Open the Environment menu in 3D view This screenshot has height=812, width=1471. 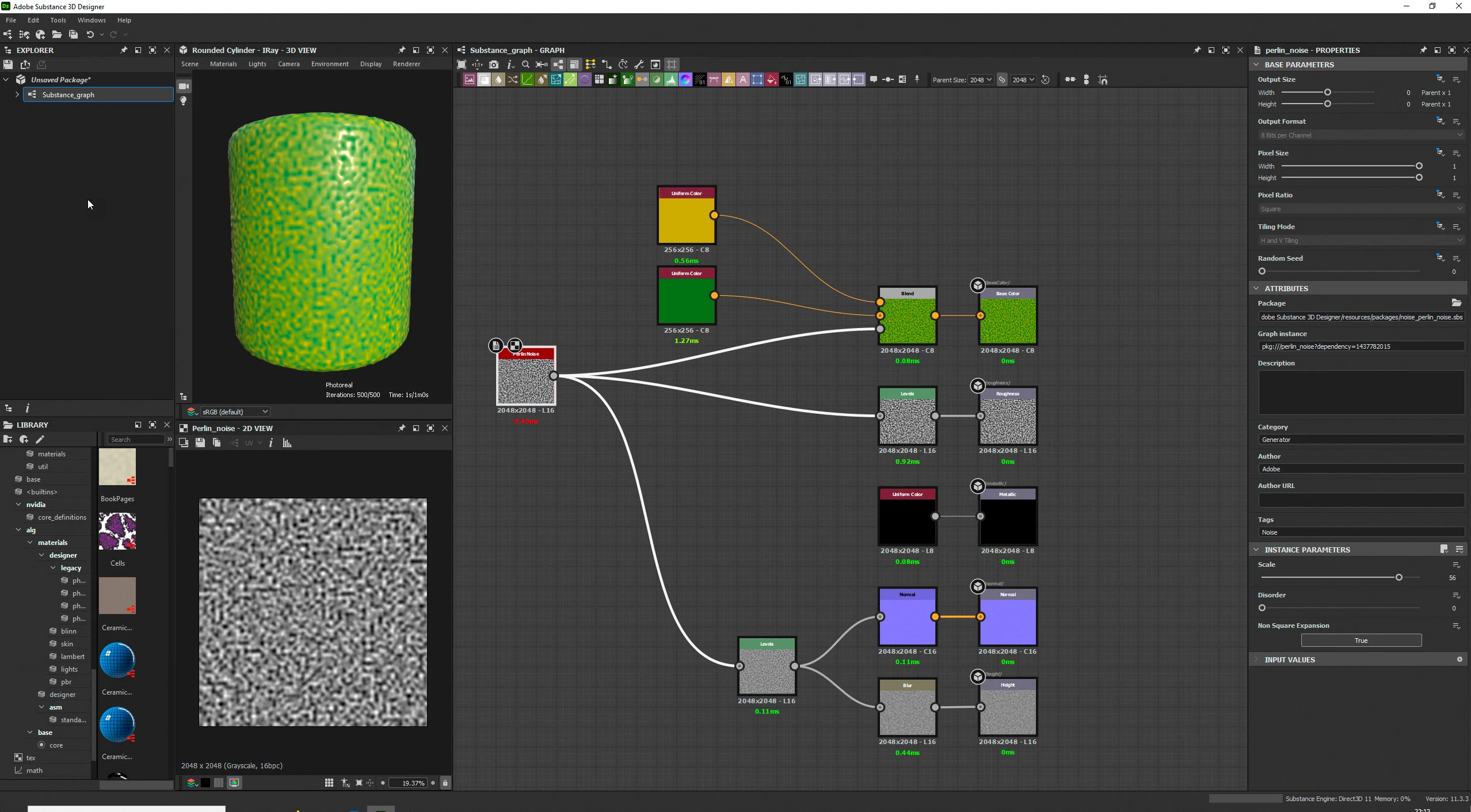[330, 64]
